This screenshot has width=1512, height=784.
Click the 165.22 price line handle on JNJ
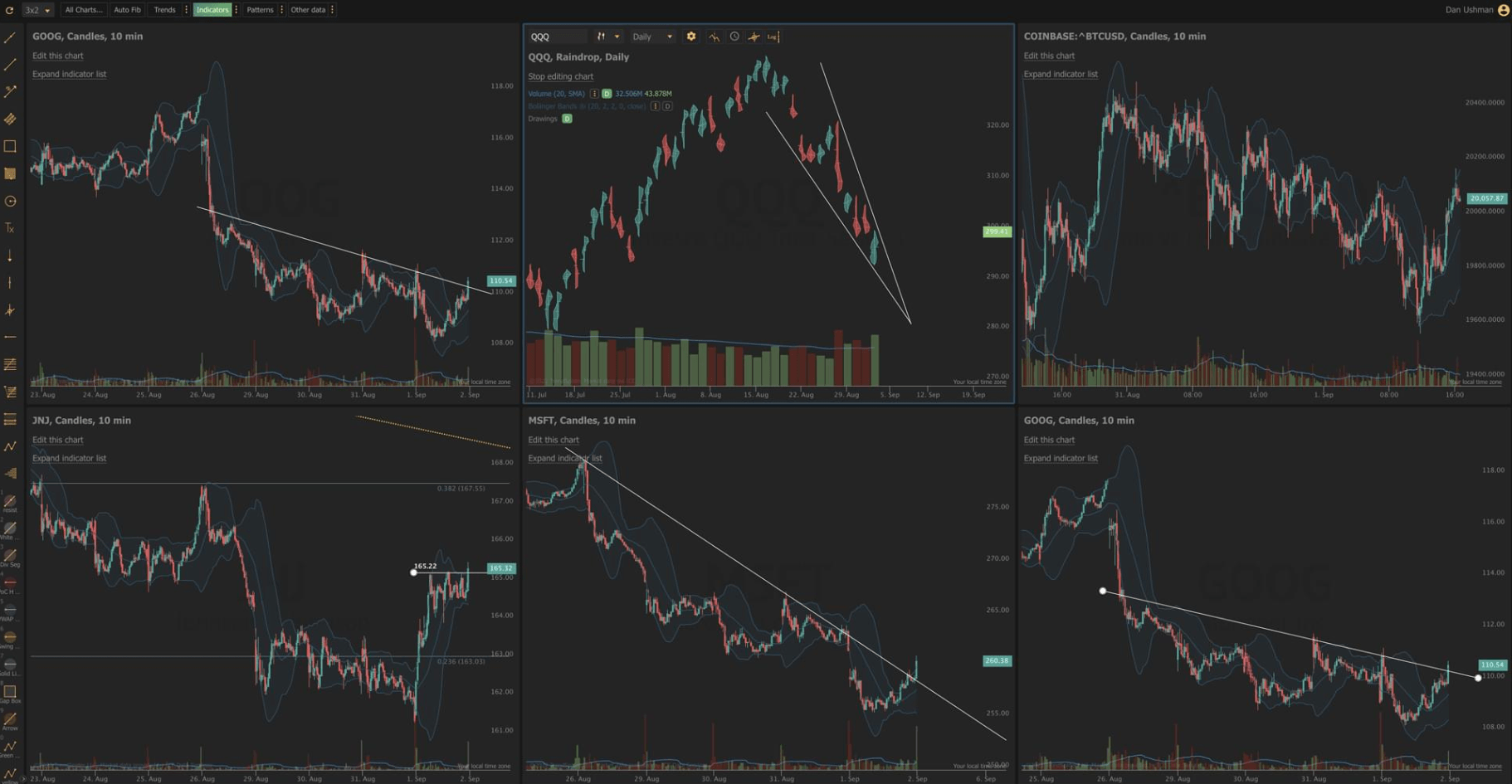tap(413, 572)
